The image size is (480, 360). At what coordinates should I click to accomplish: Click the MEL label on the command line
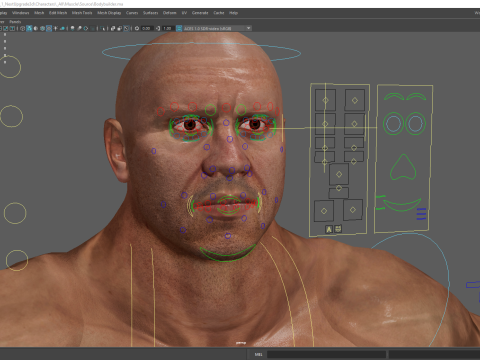[x=258, y=354]
